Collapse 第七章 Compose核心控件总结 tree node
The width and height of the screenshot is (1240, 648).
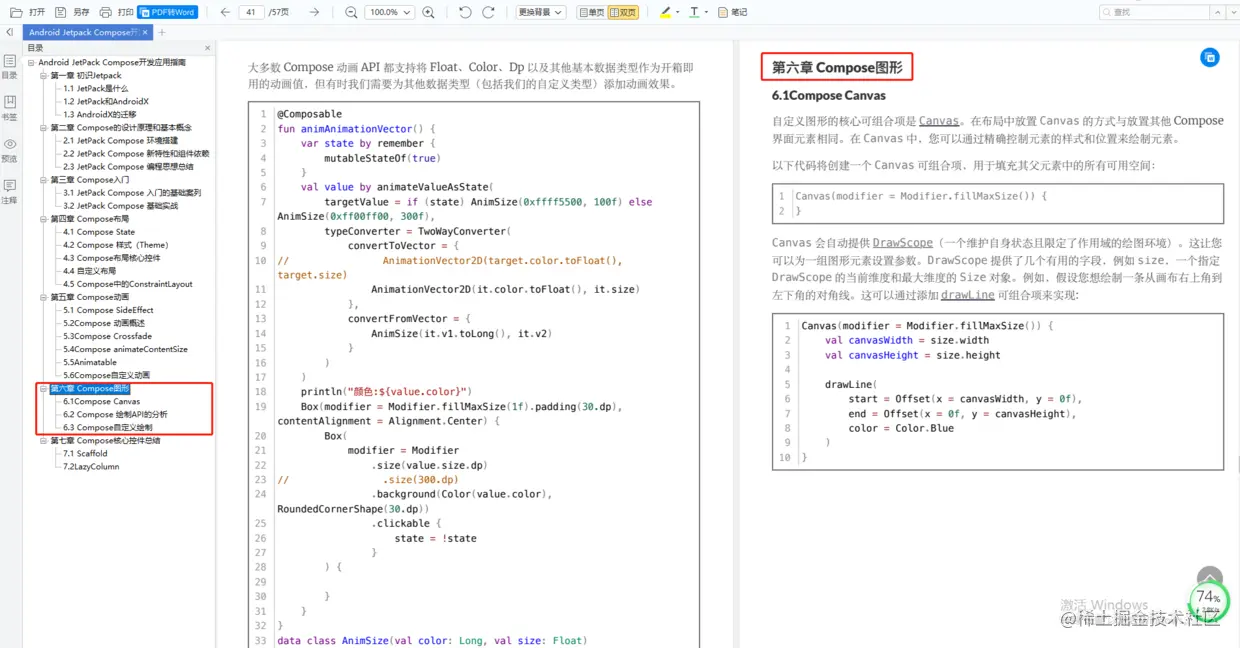pos(44,440)
